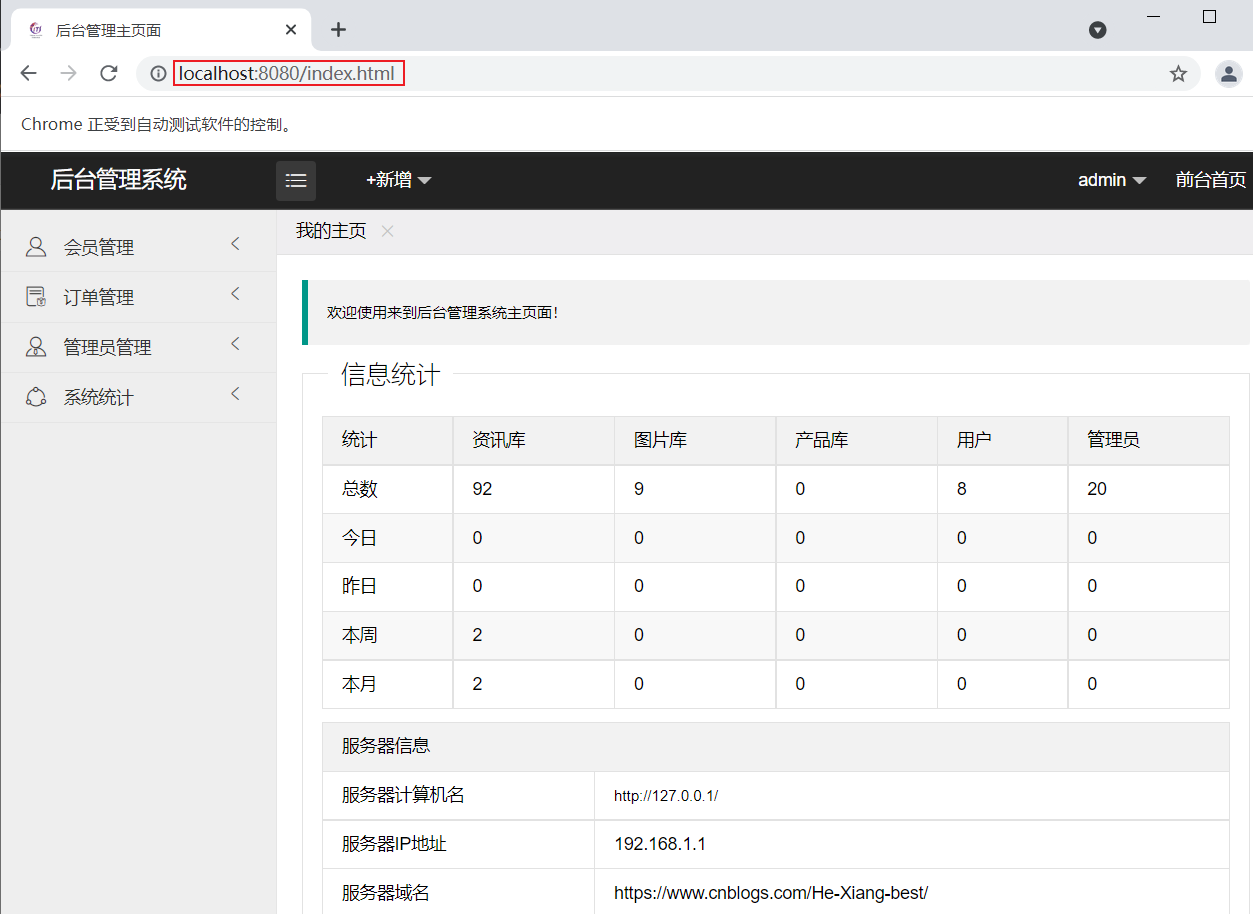Click the 管理员 column header
Viewport: 1253px width, 914px height.
(x=1114, y=440)
